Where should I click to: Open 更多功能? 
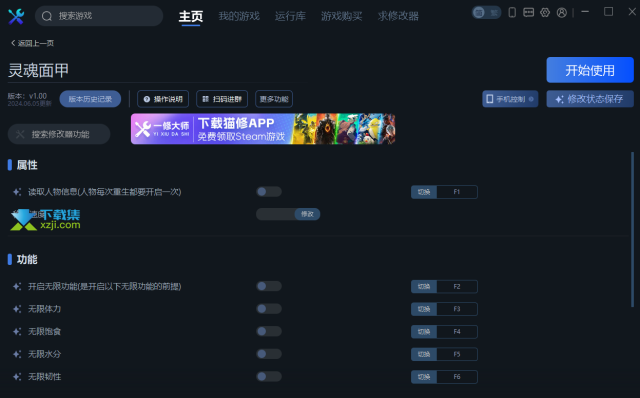pos(274,99)
